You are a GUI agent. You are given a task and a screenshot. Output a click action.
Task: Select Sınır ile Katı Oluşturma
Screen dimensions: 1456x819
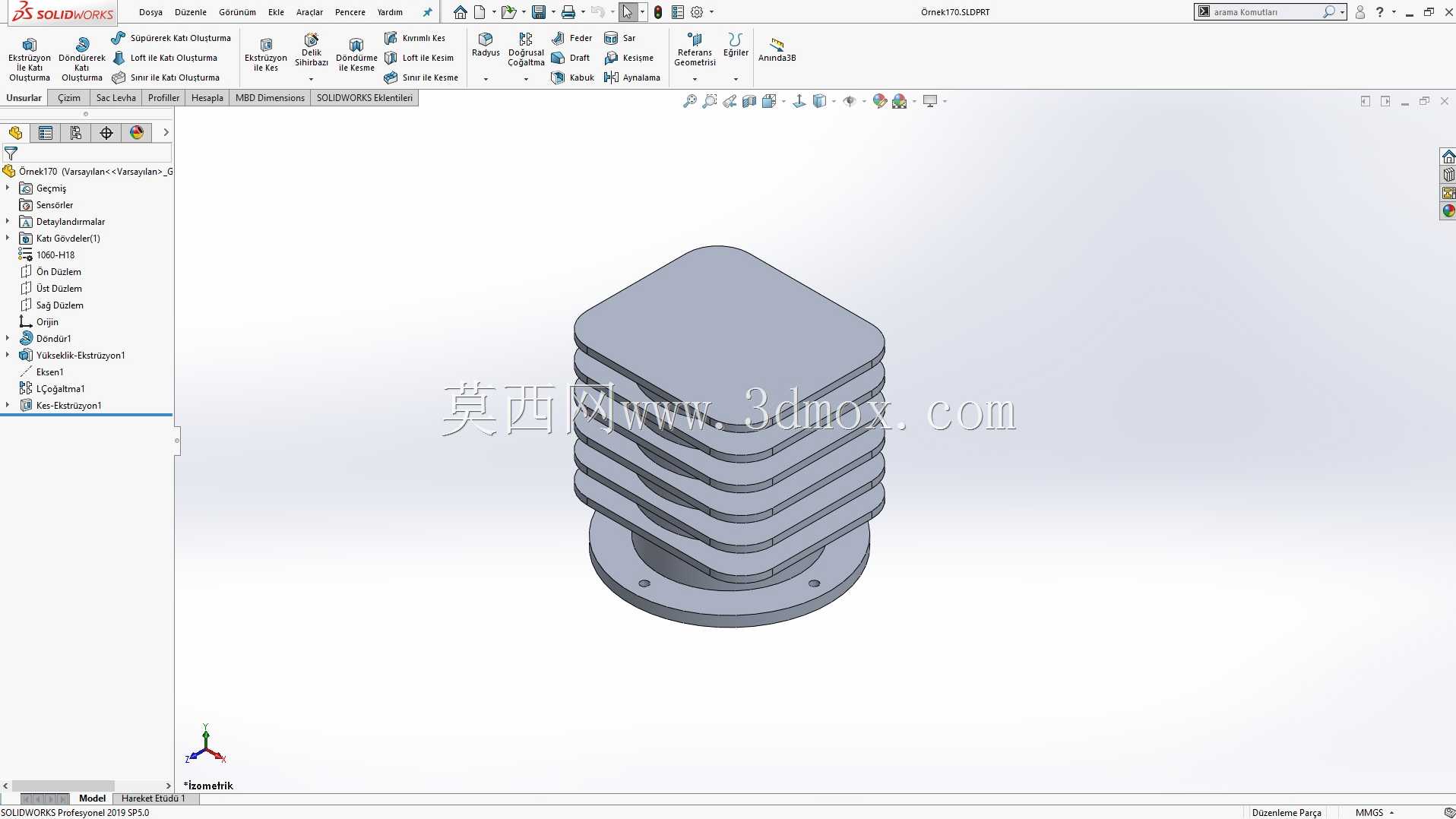[x=166, y=77]
